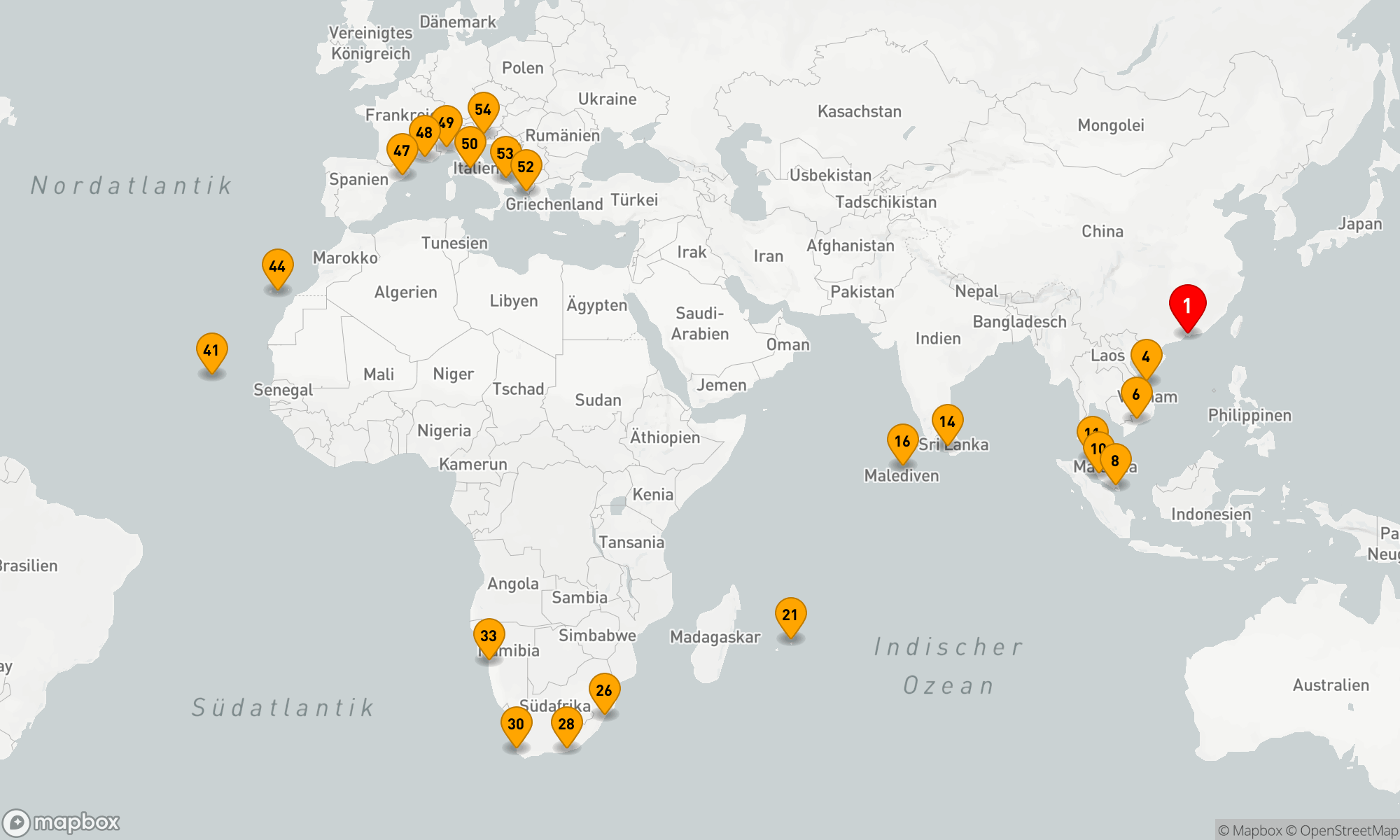The image size is (1400, 840).
Task: Click marker 4 near Laos
Action: tap(1146, 357)
